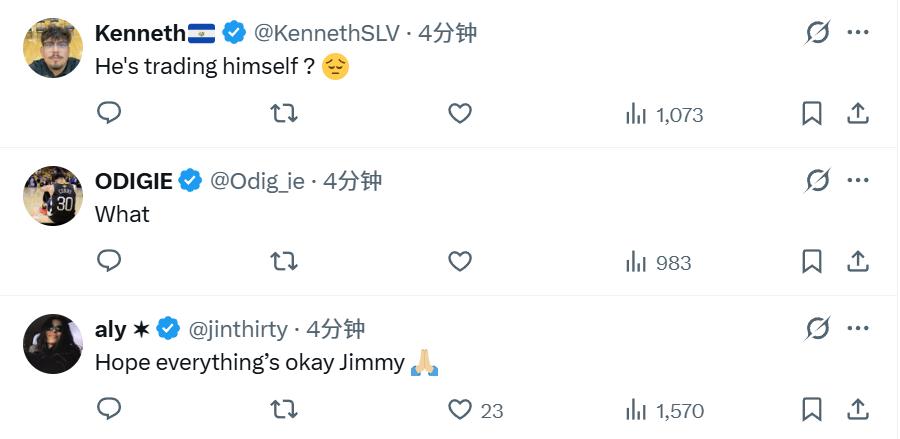Screen dimensions: 900x439
Task: Share Kenneth's tweet
Action: click(x=858, y=114)
